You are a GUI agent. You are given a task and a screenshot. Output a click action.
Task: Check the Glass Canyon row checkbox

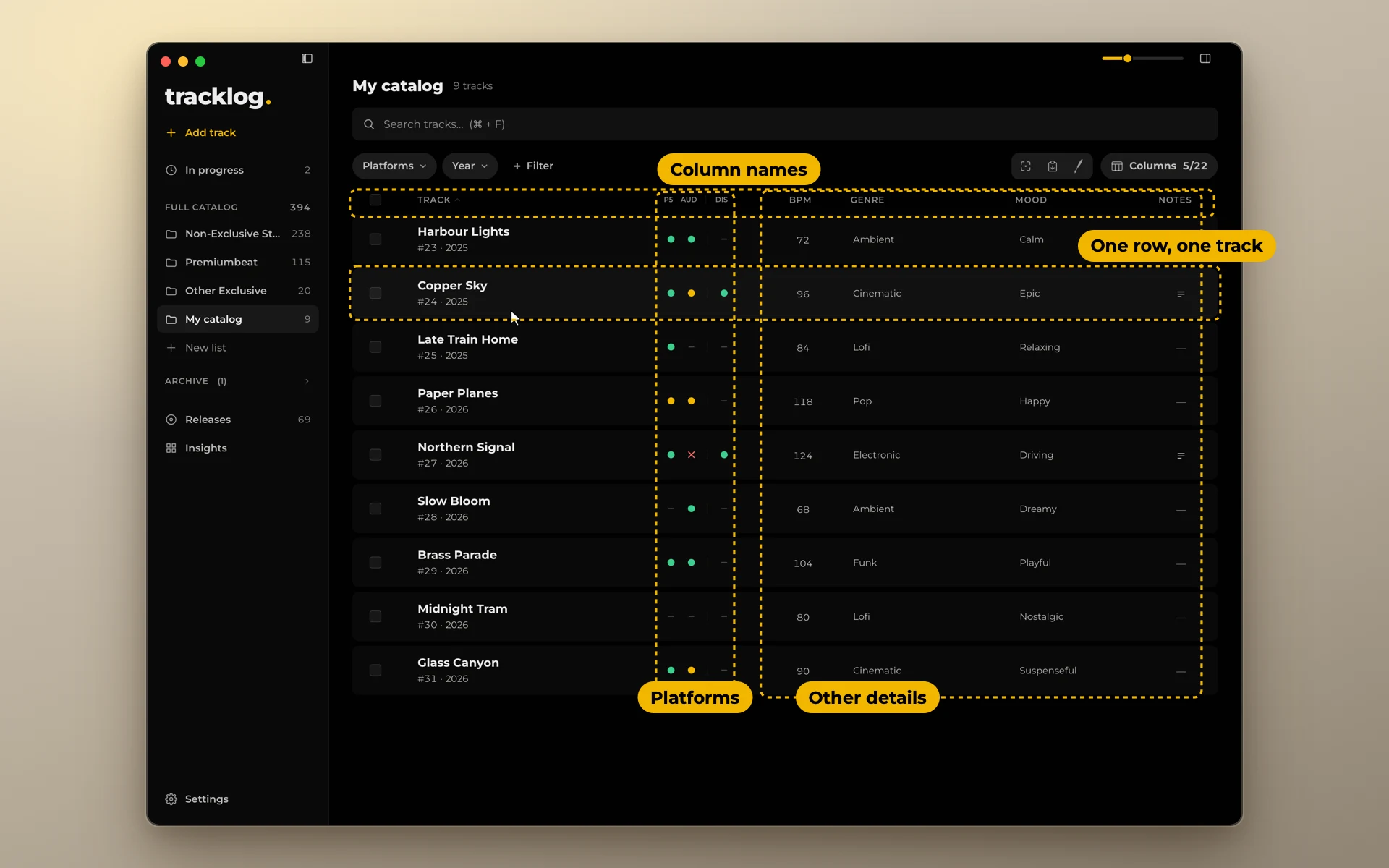pos(375,671)
